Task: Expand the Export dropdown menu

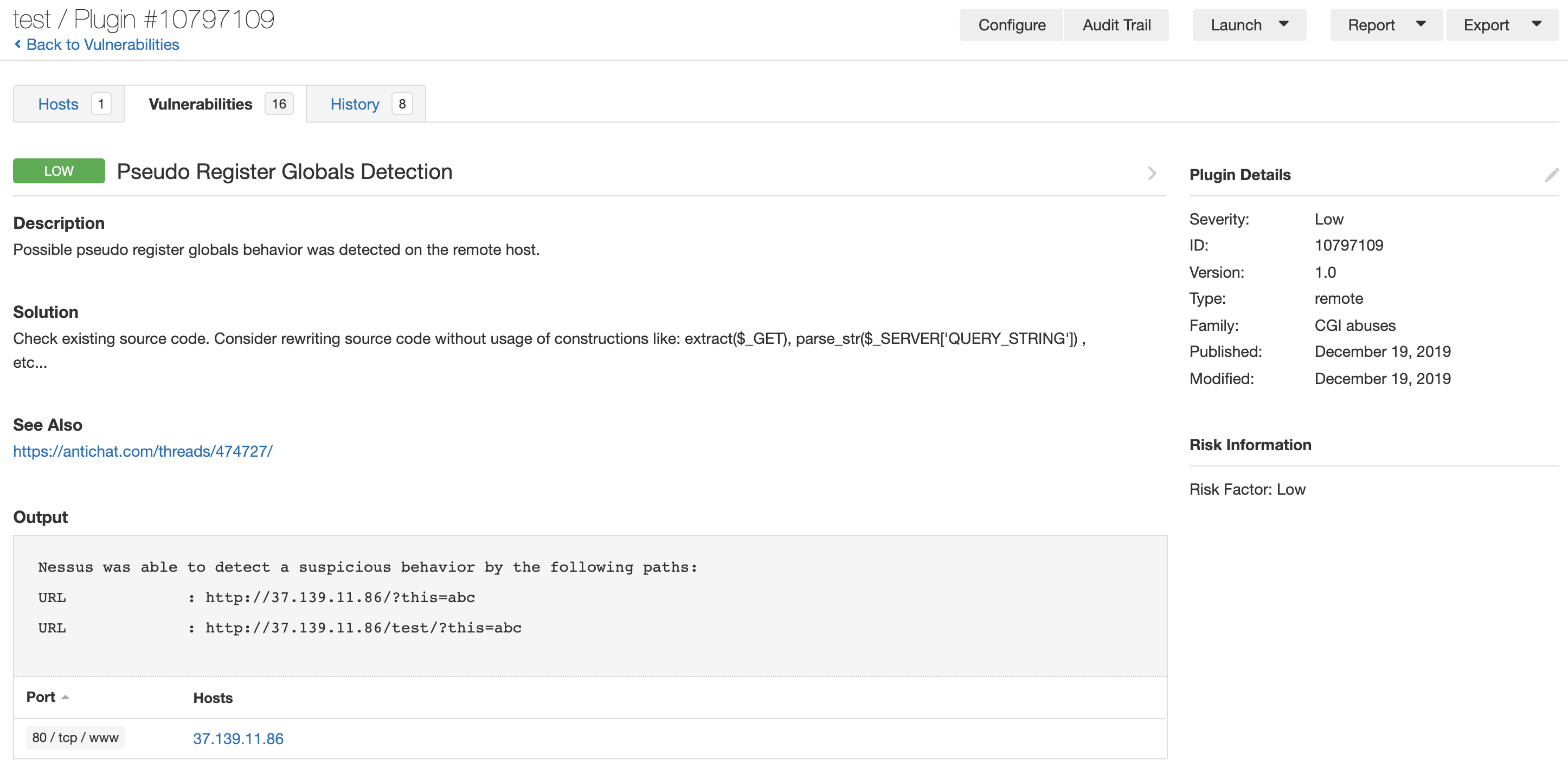Action: tap(1501, 25)
